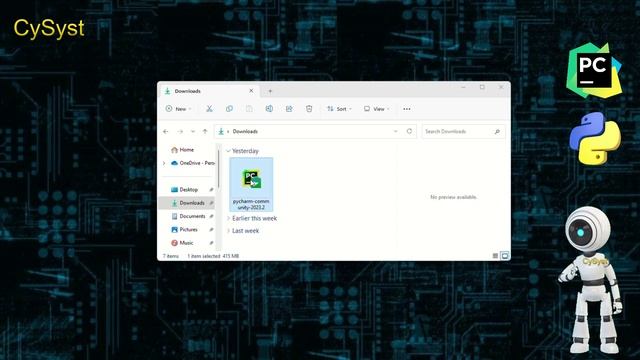Click the 'No preview available' text
640x360 pixels.
pyautogui.click(x=453, y=197)
